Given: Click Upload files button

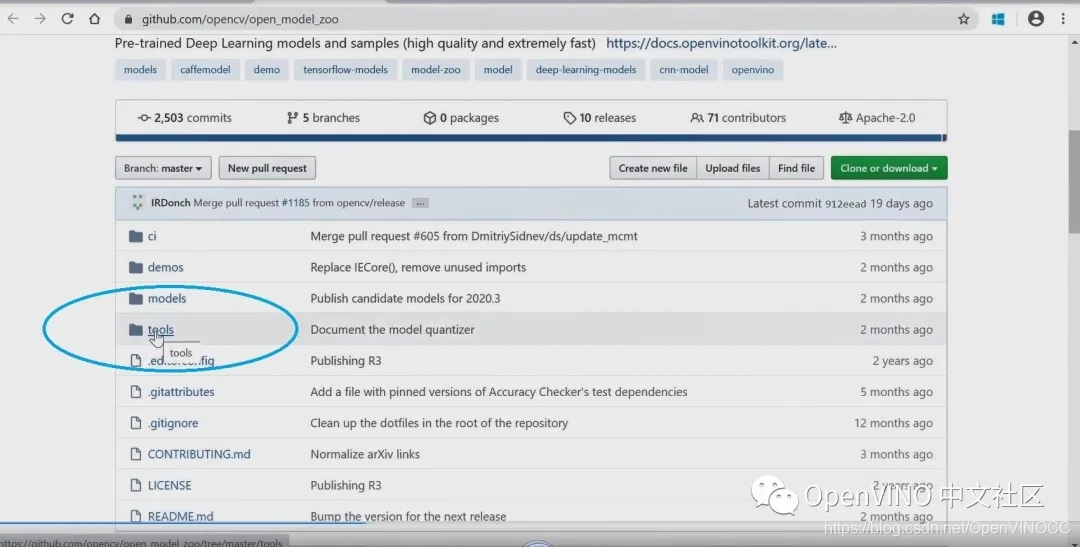Looking at the screenshot, I should 733,168.
